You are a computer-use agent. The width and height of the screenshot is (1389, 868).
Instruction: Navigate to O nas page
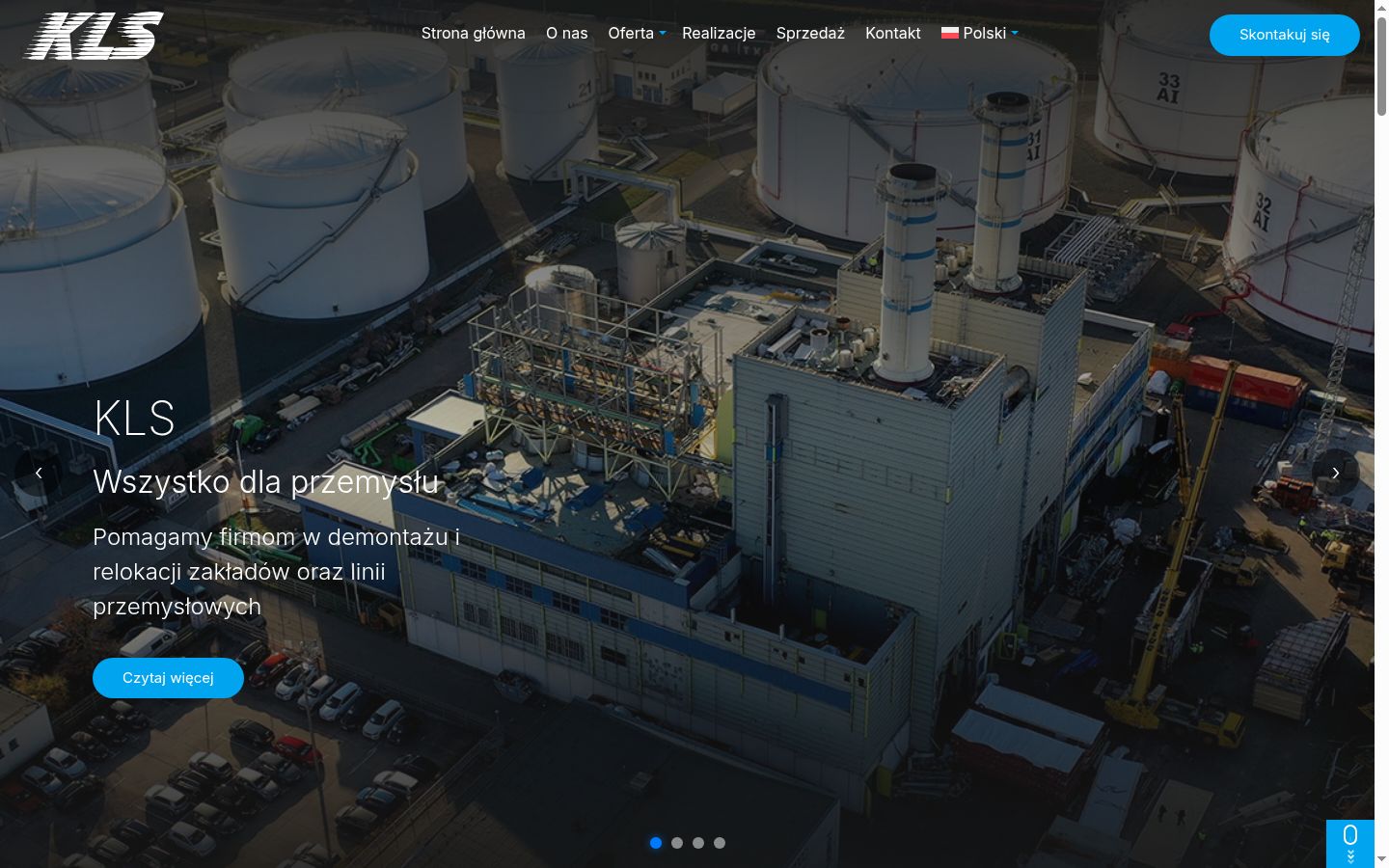pyautogui.click(x=567, y=33)
